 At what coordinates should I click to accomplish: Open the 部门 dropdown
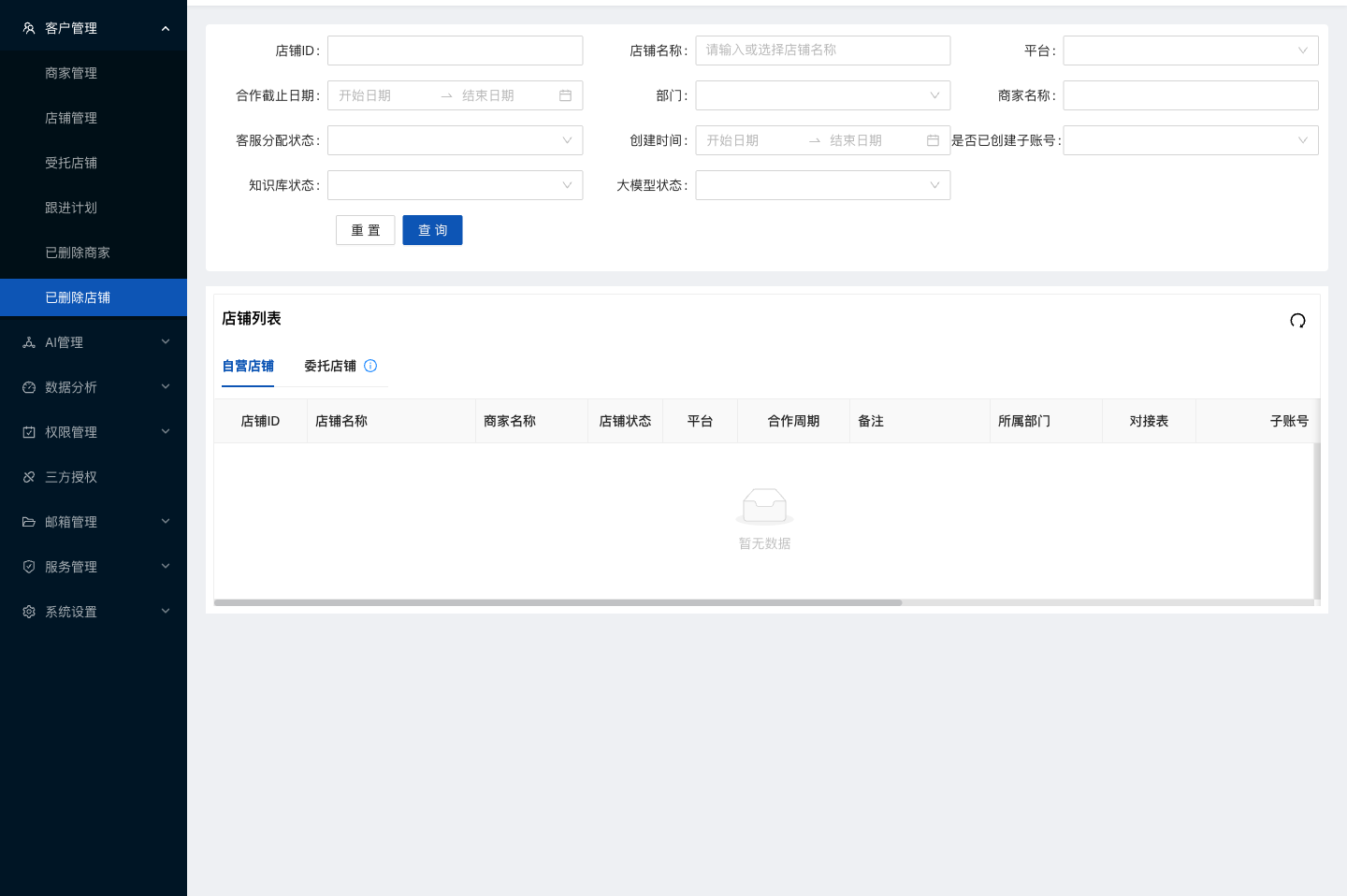pyautogui.click(x=823, y=95)
